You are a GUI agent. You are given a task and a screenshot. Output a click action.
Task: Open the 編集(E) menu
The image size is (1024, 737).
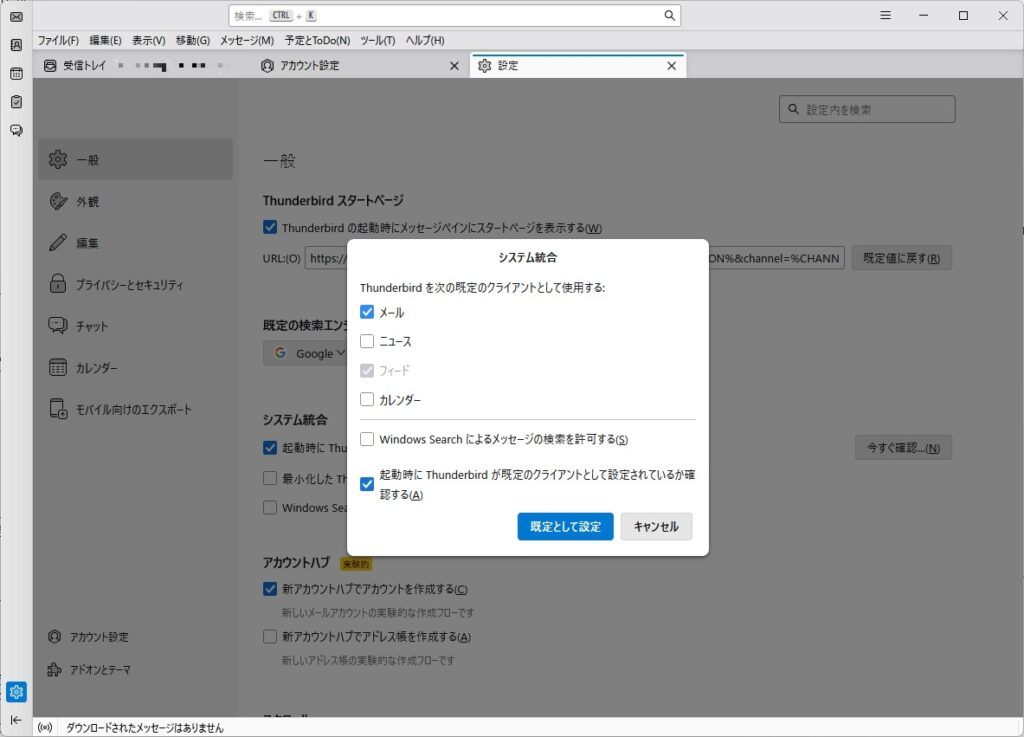click(105, 40)
